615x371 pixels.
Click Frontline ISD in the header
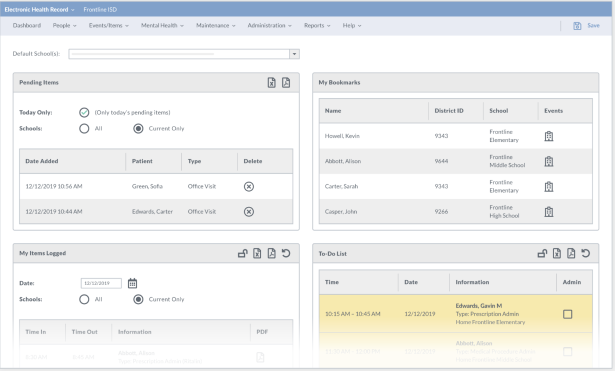pyautogui.click(x=100, y=9)
